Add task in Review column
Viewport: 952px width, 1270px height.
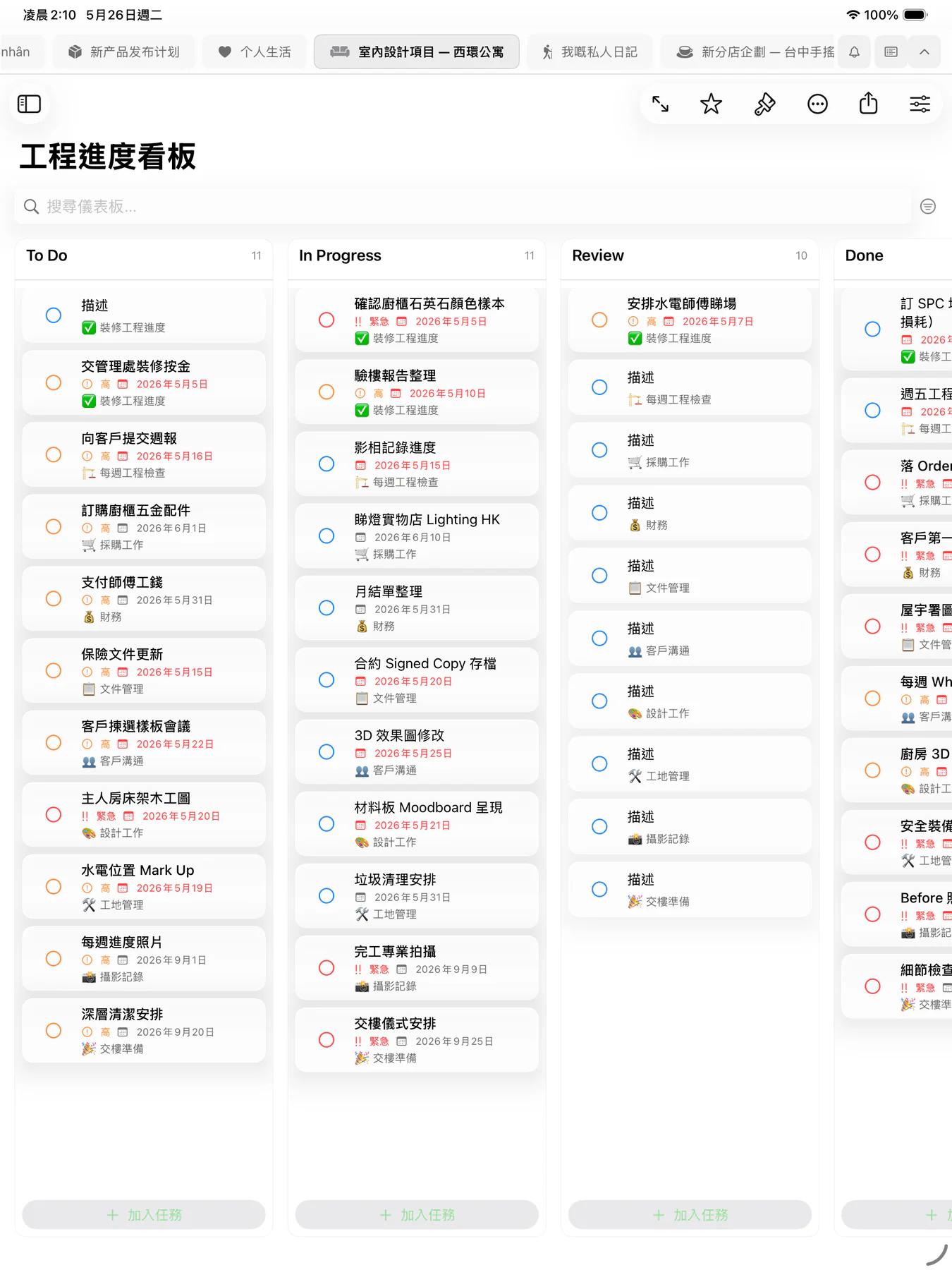point(690,1214)
